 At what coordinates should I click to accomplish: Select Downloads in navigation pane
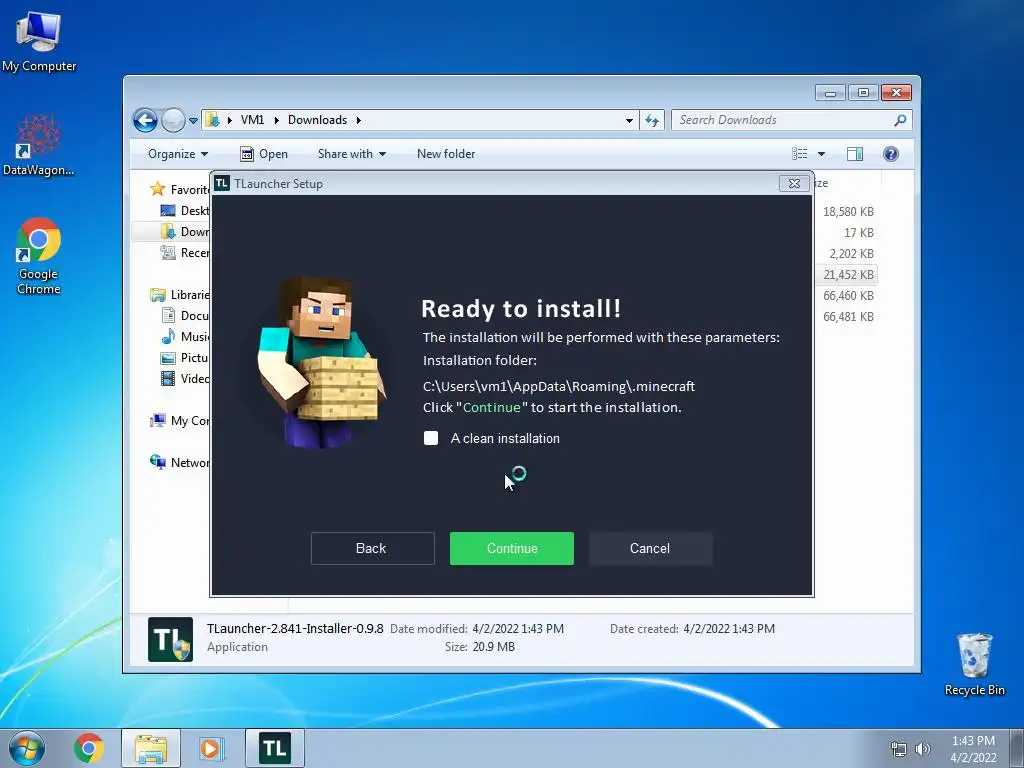pyautogui.click(x=185, y=231)
